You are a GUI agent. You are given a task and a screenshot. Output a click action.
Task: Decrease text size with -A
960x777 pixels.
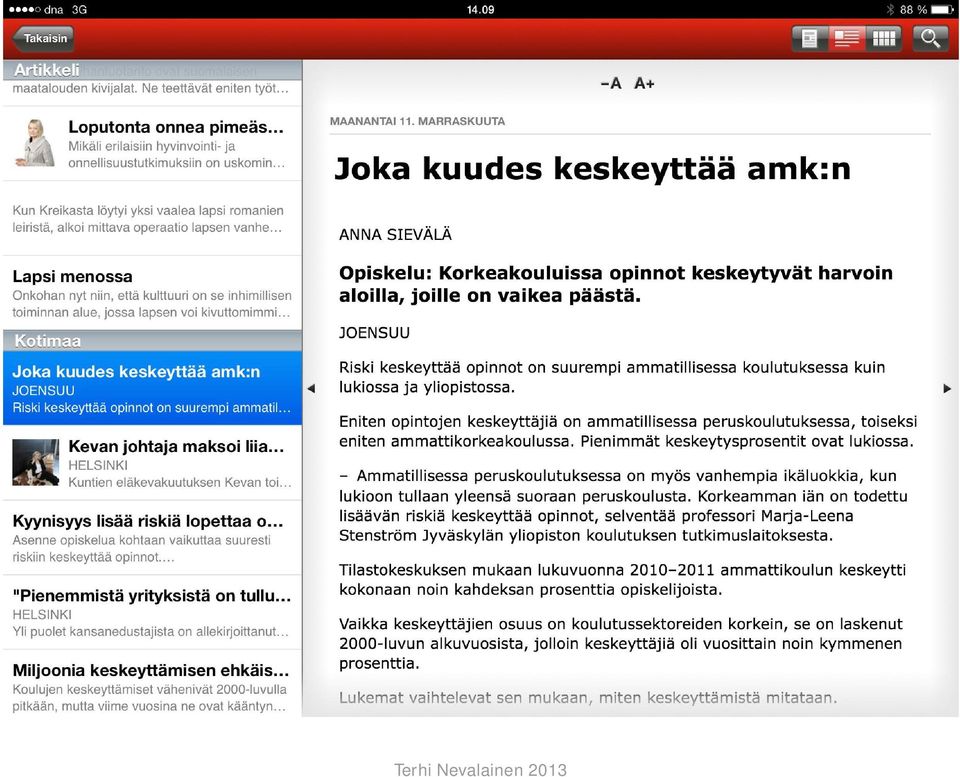click(x=610, y=83)
